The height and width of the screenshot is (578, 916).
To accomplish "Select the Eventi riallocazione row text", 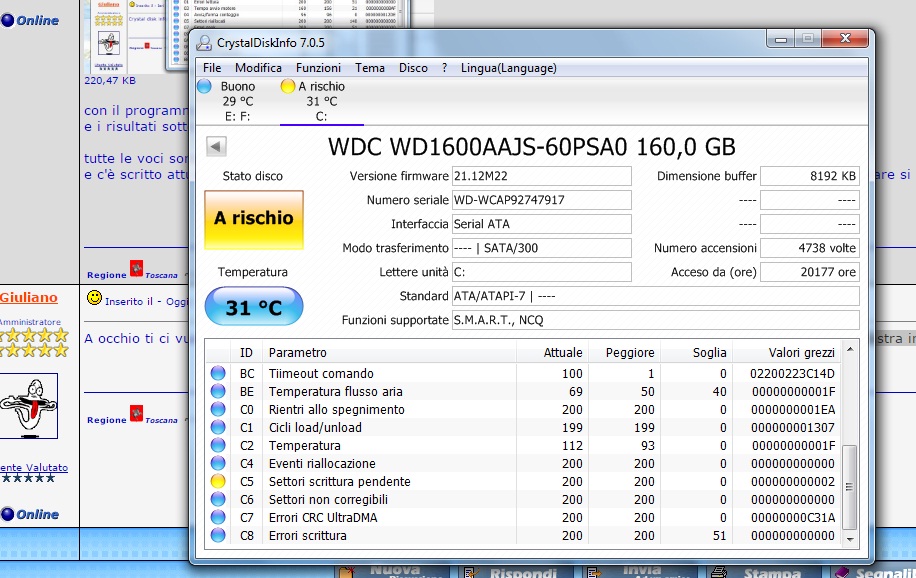I will pos(322,463).
